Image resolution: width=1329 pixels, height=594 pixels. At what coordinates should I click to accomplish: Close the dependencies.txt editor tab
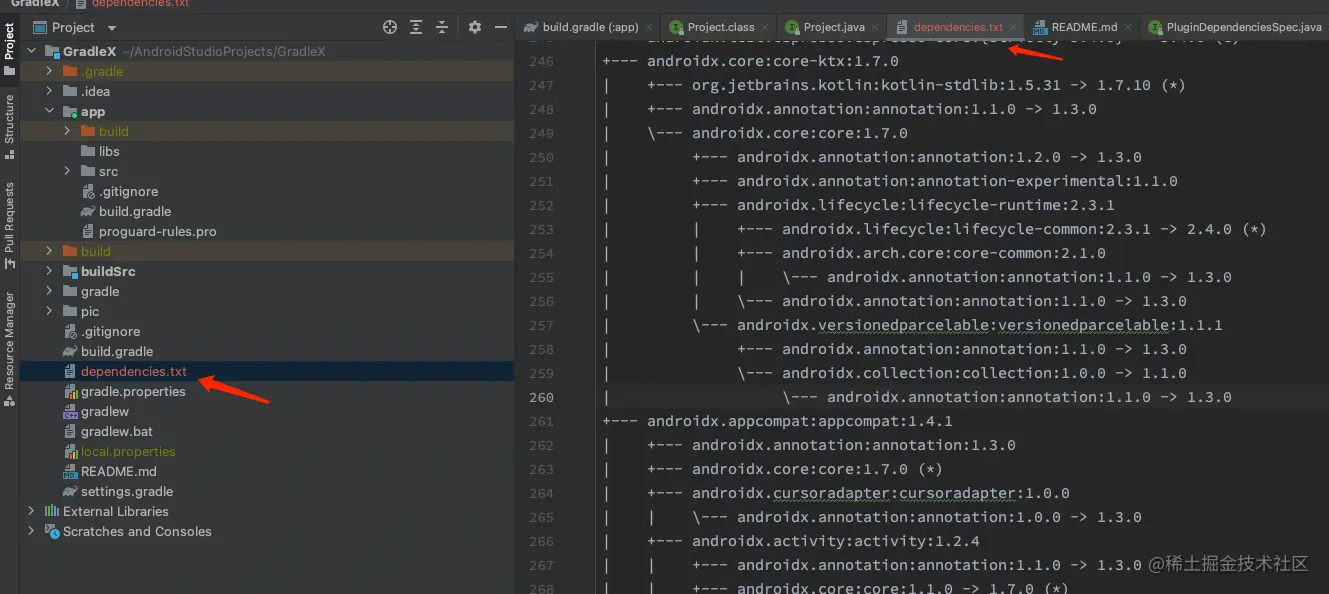coord(1014,27)
